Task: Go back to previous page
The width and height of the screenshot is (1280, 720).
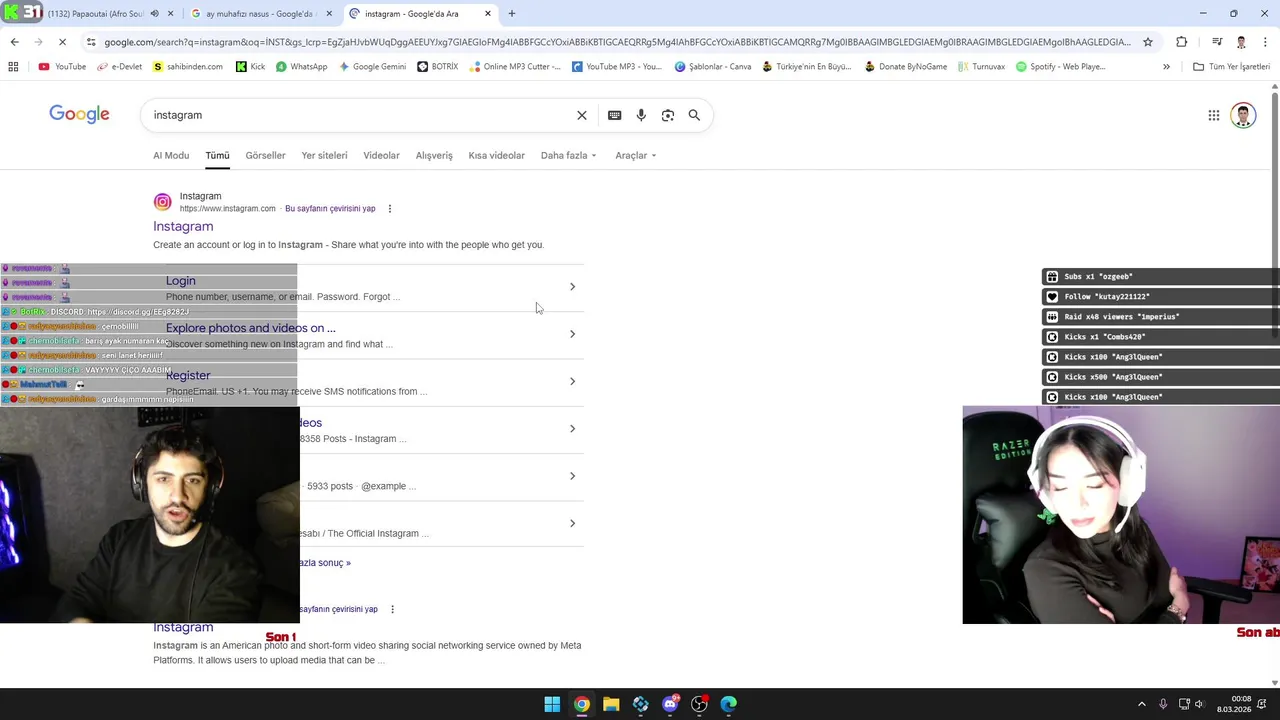Action: 14,42
